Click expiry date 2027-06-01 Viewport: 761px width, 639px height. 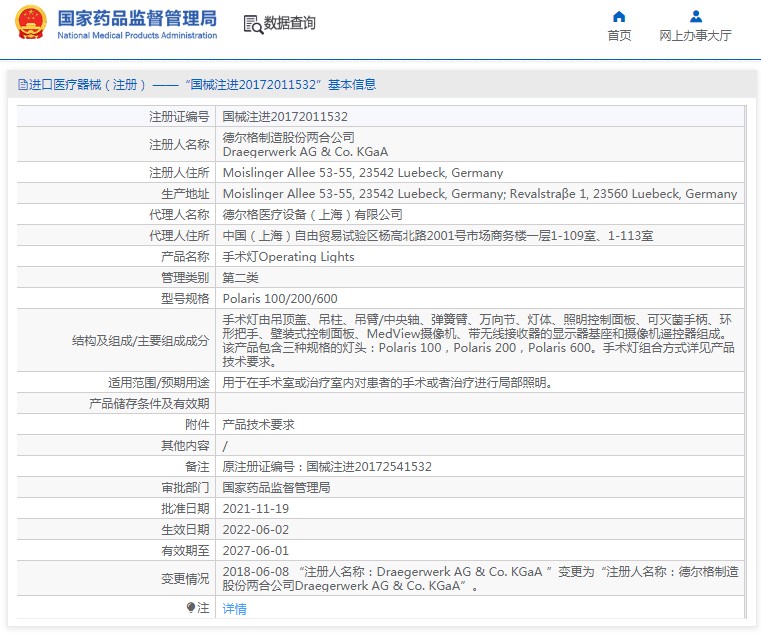point(255,551)
